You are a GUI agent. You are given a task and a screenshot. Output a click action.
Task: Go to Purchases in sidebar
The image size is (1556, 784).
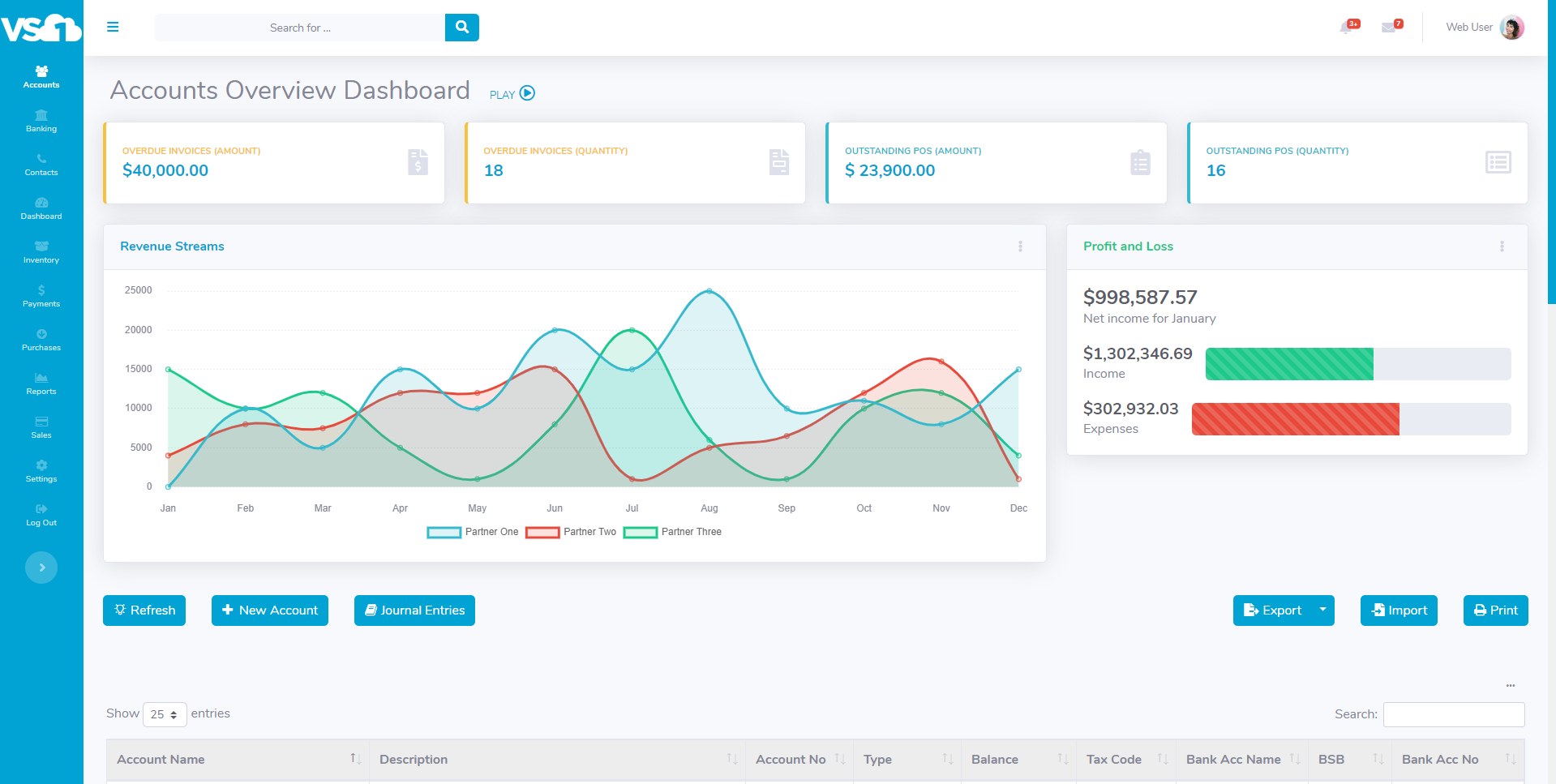(41, 340)
